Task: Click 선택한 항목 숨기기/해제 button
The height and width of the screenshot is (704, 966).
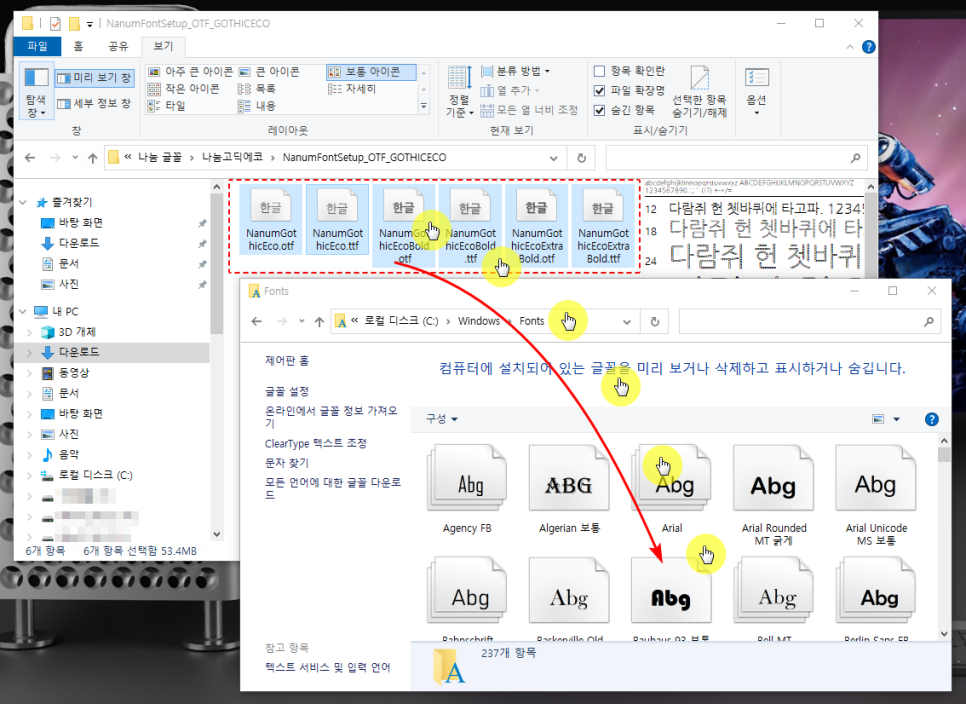Action: pos(699,92)
